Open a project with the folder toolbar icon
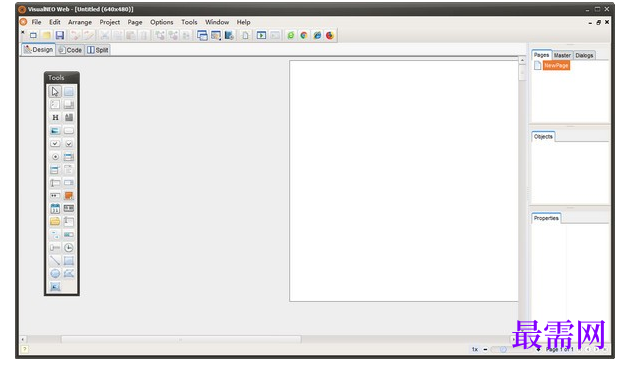Viewport: 624px width, 366px height. 47,35
